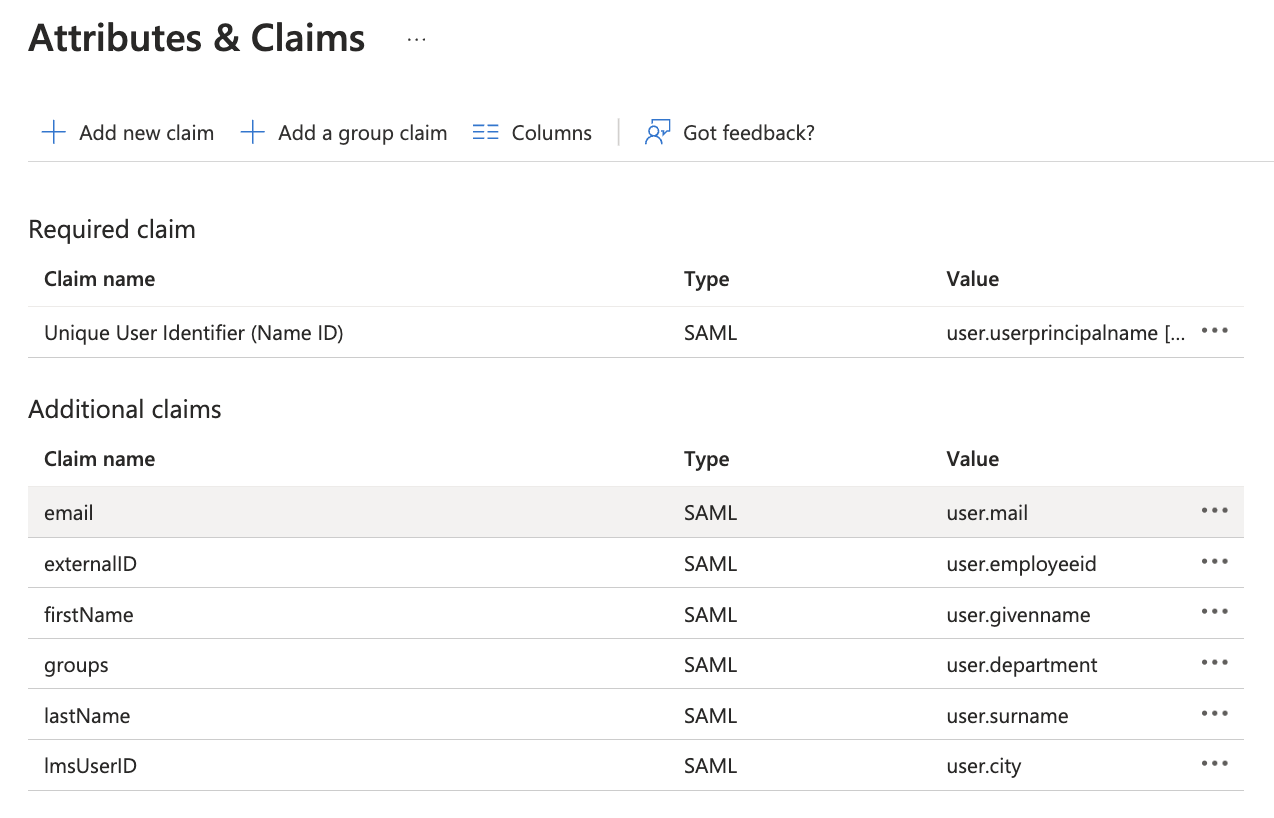Open the ellipsis menu for the lastName claim

[x=1214, y=714]
